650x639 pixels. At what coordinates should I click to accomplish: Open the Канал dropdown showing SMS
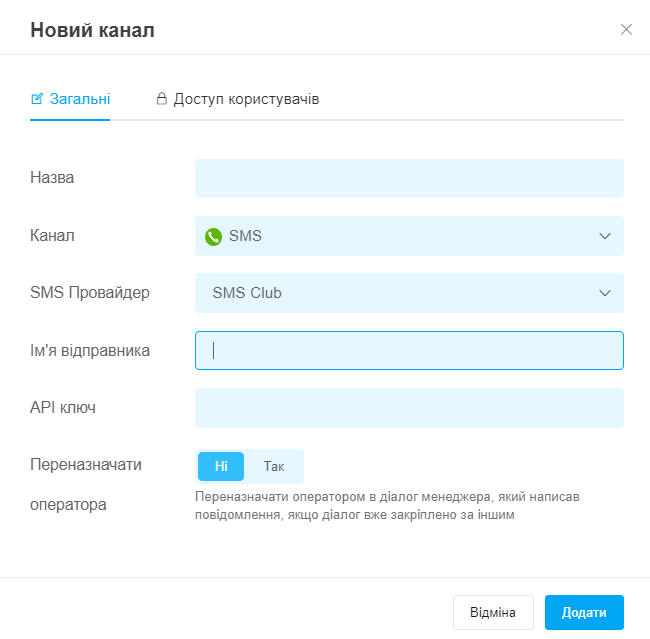coord(409,236)
